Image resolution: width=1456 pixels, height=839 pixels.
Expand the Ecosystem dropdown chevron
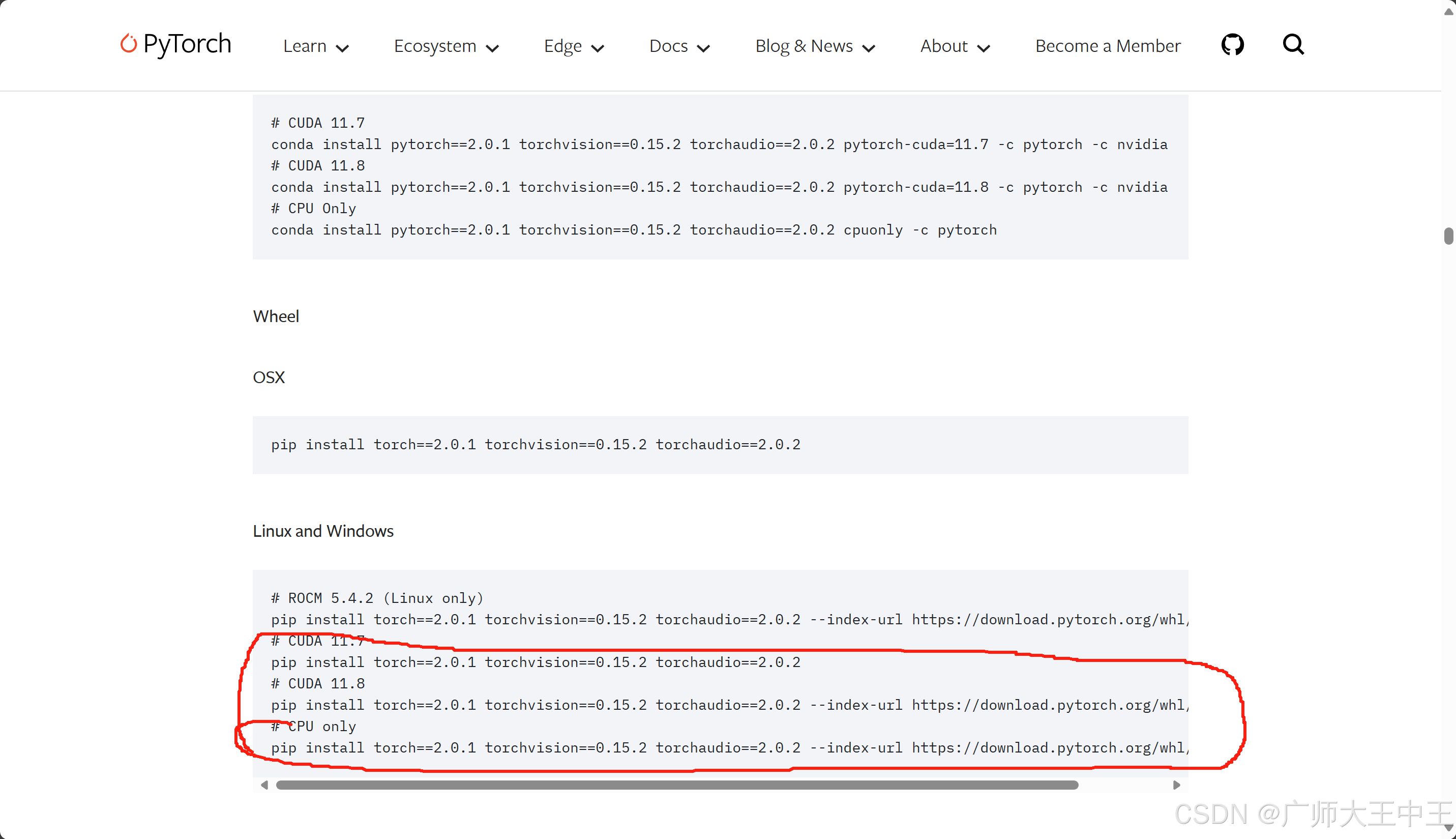pos(492,48)
